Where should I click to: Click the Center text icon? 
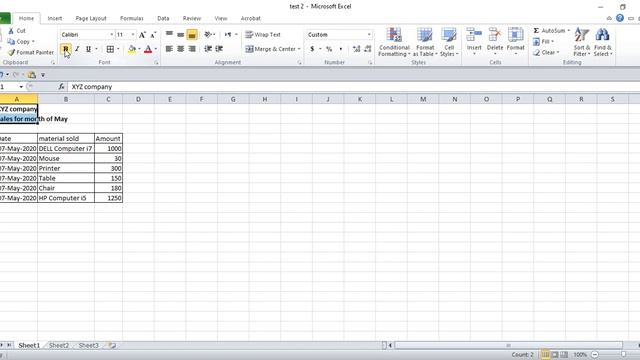(180, 49)
